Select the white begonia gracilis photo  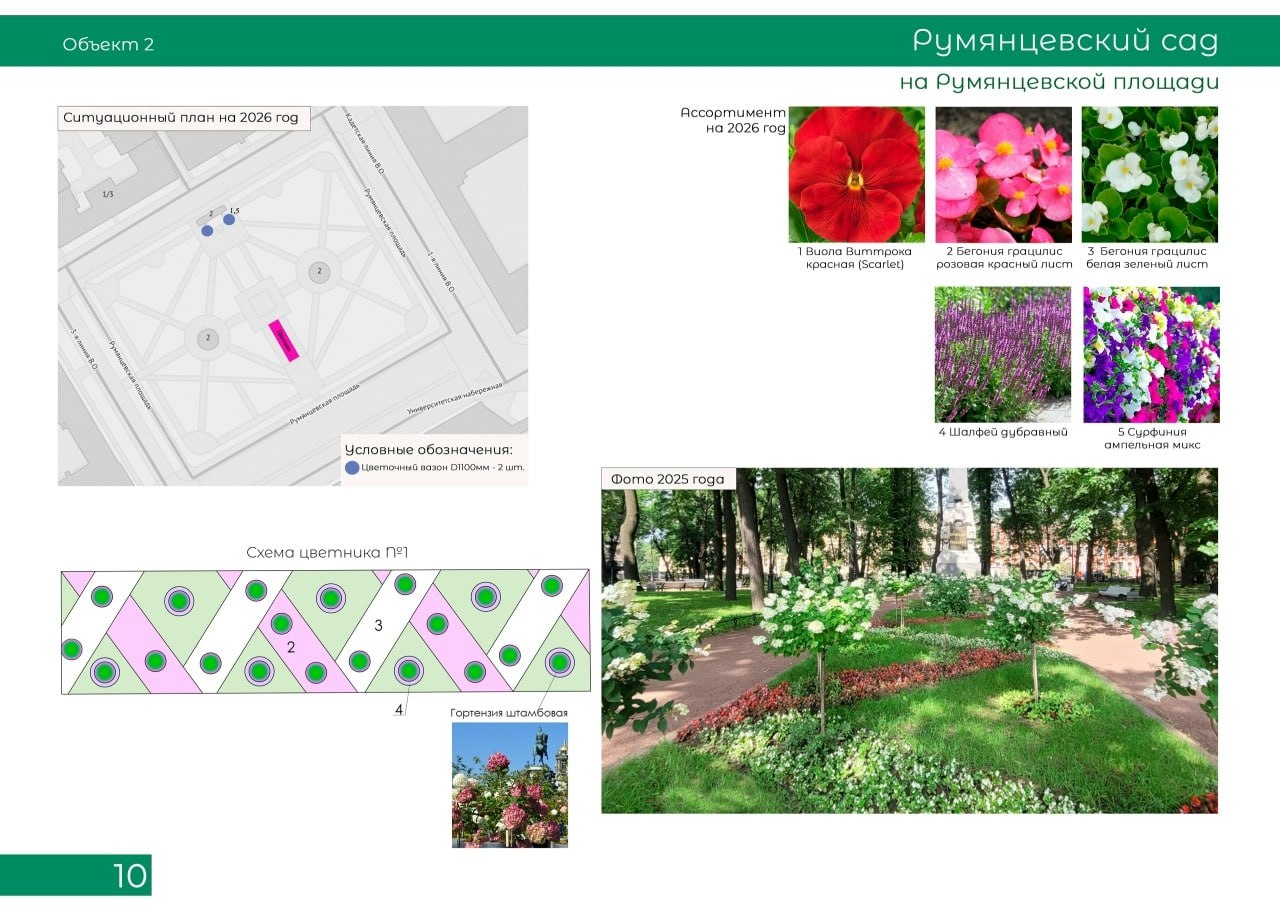pos(1149,174)
